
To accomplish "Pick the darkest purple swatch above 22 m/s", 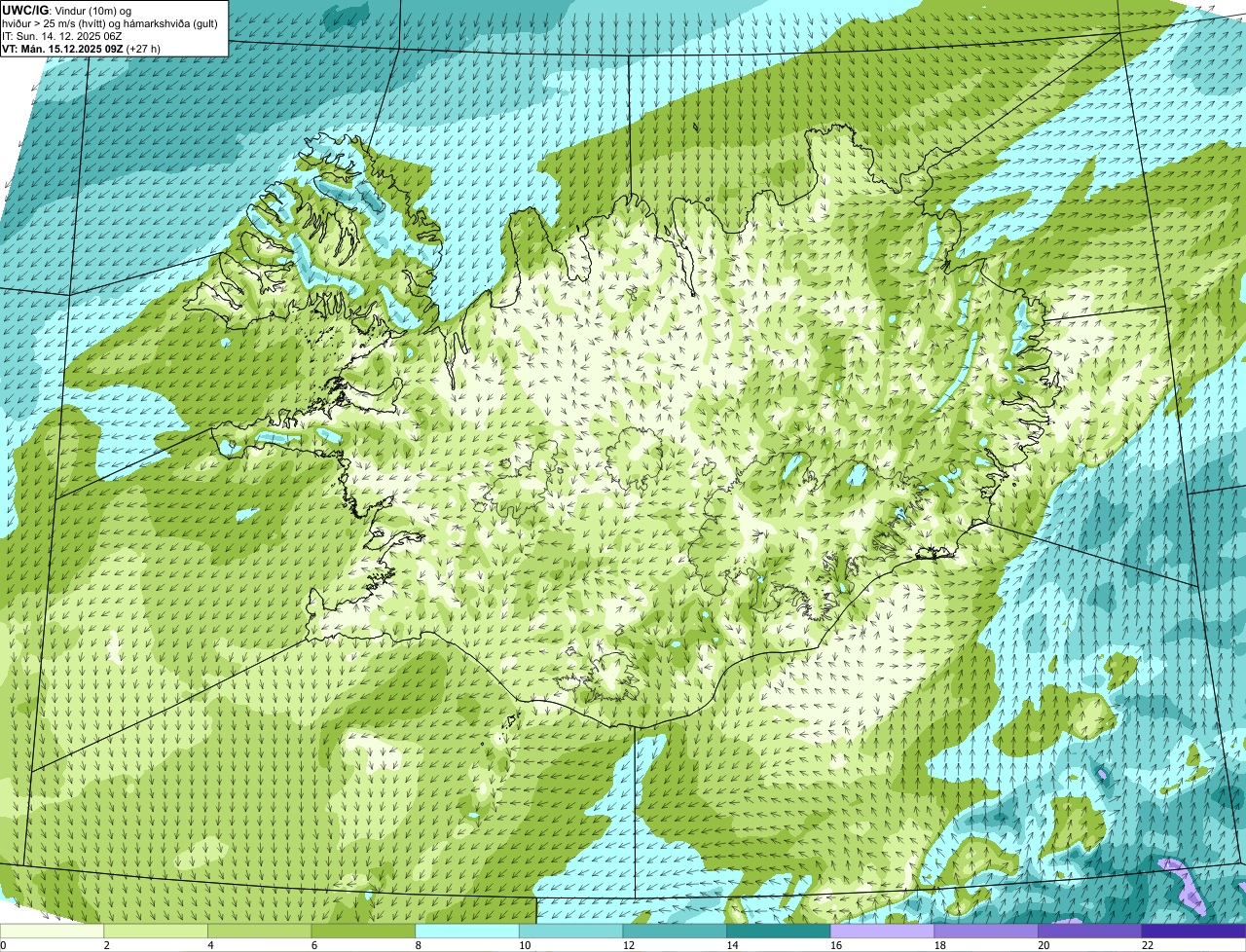I will (1194, 931).
